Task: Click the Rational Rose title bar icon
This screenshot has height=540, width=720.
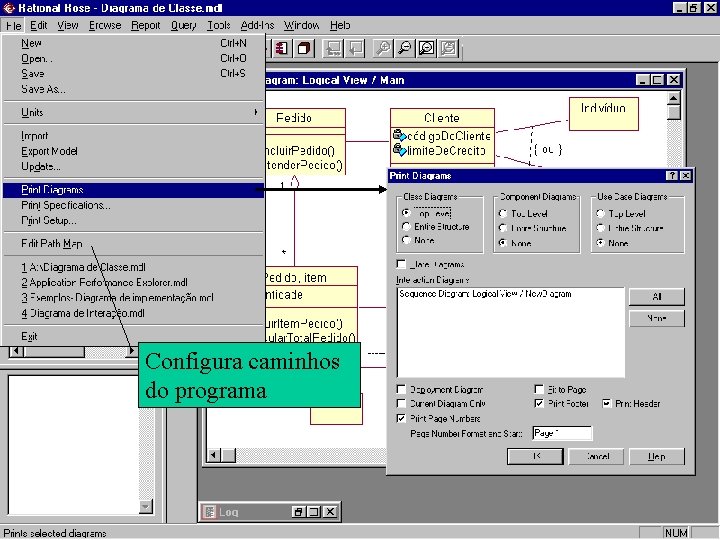Action: pos(9,8)
